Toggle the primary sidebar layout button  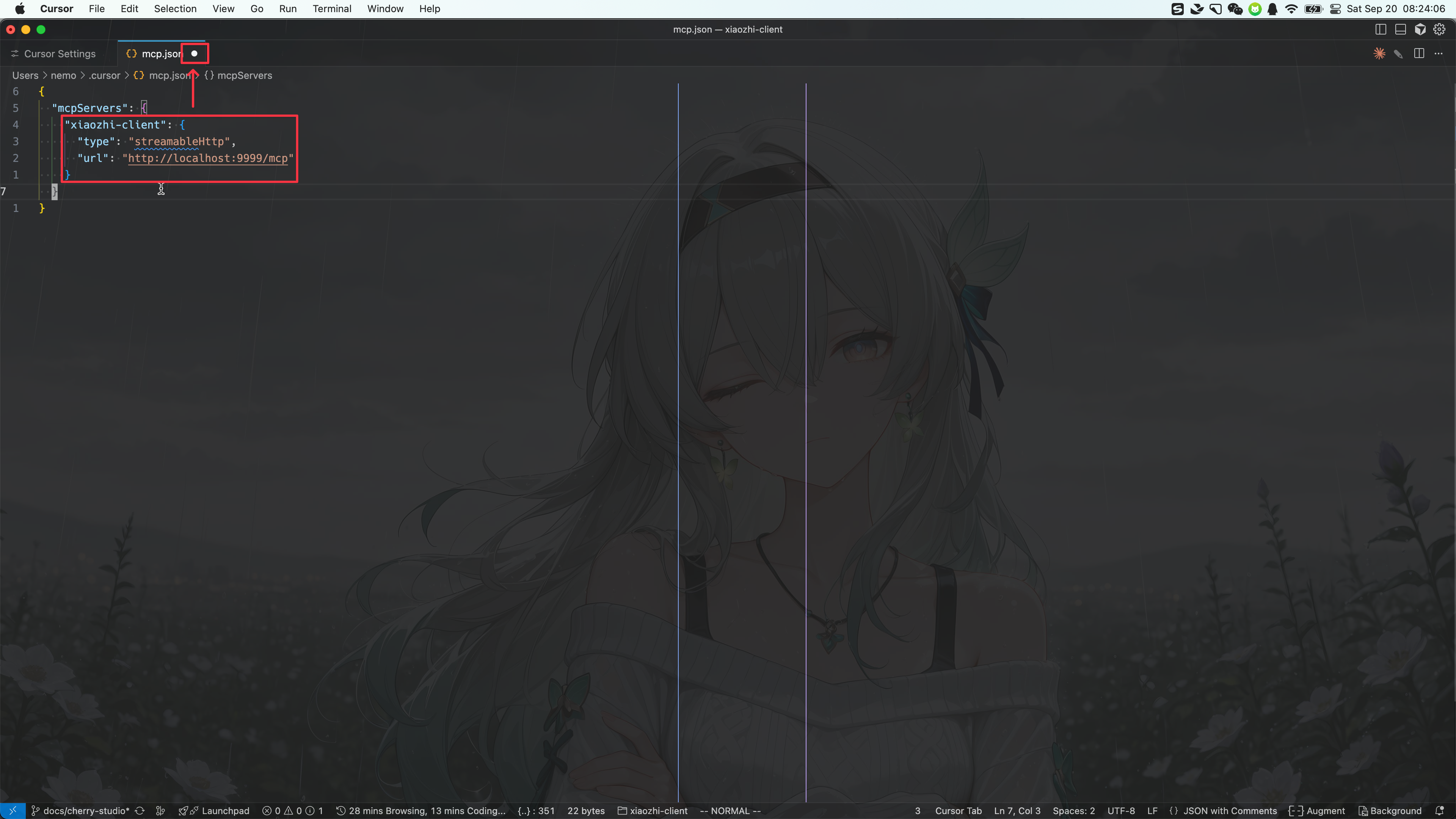[x=1380, y=30]
